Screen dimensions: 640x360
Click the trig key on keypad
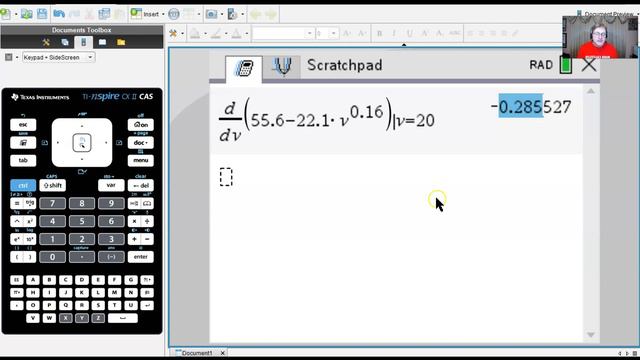point(30,203)
